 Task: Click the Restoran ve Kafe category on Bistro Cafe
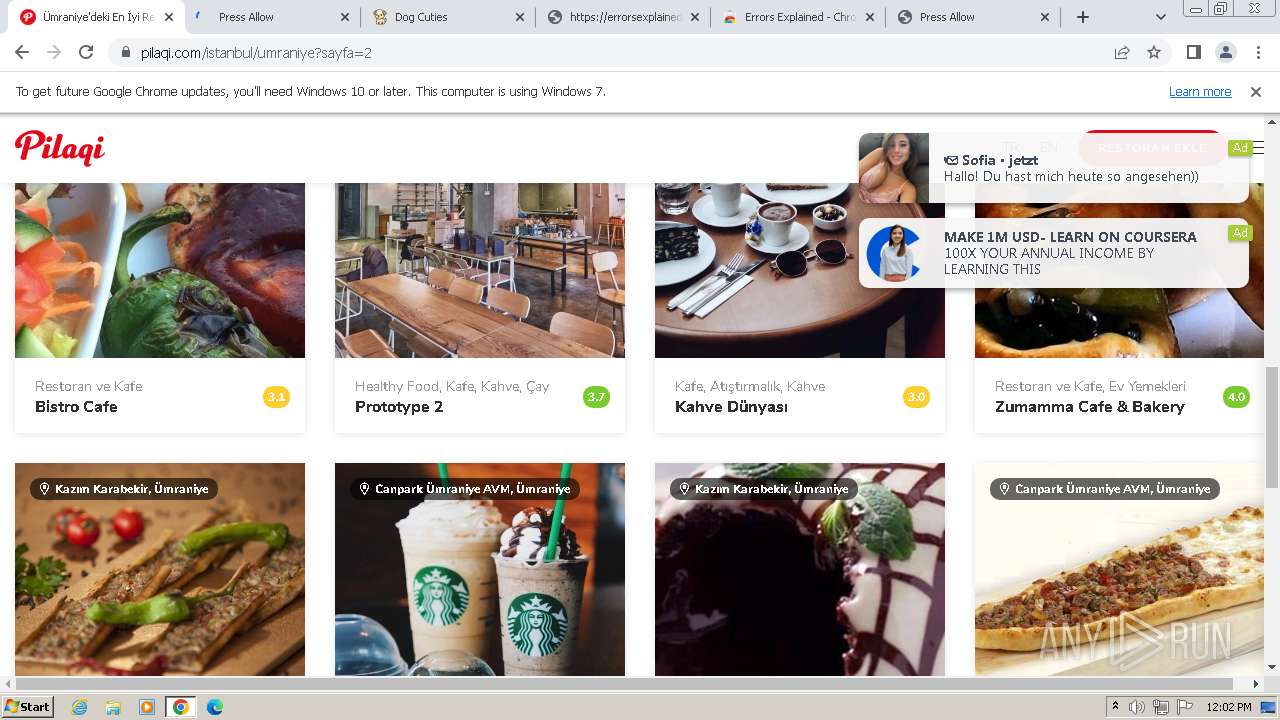pyautogui.click(x=89, y=386)
